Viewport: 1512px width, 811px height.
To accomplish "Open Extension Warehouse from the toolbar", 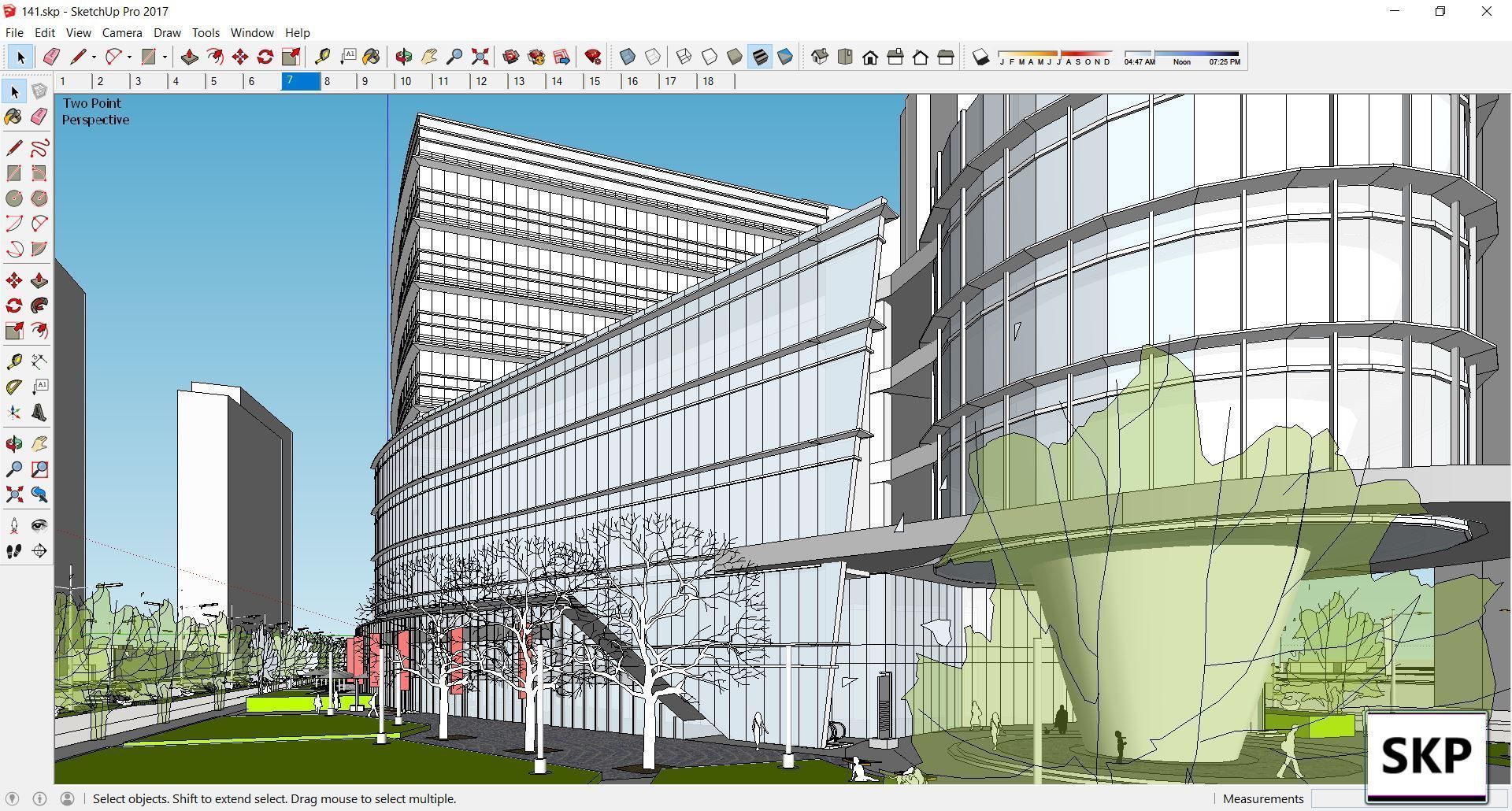I will coord(536,57).
